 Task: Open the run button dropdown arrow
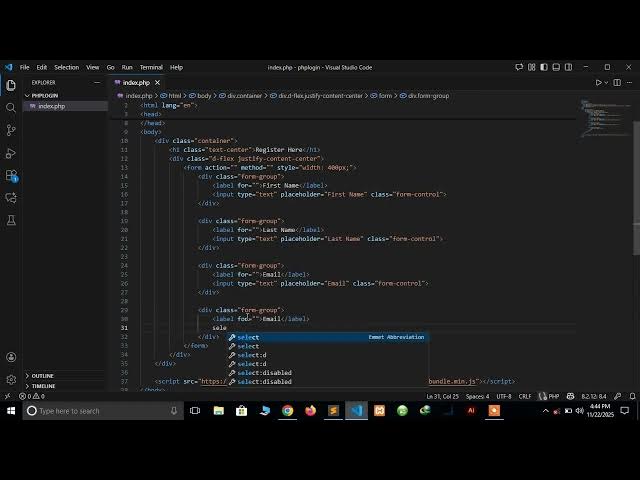click(x=606, y=82)
